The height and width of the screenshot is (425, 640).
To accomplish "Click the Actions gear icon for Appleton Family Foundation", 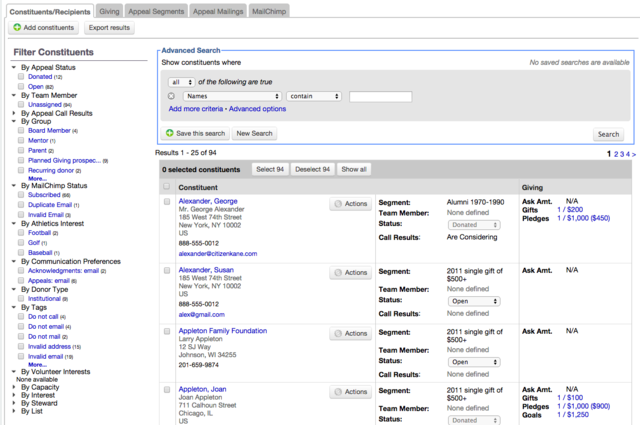I will [338, 334].
